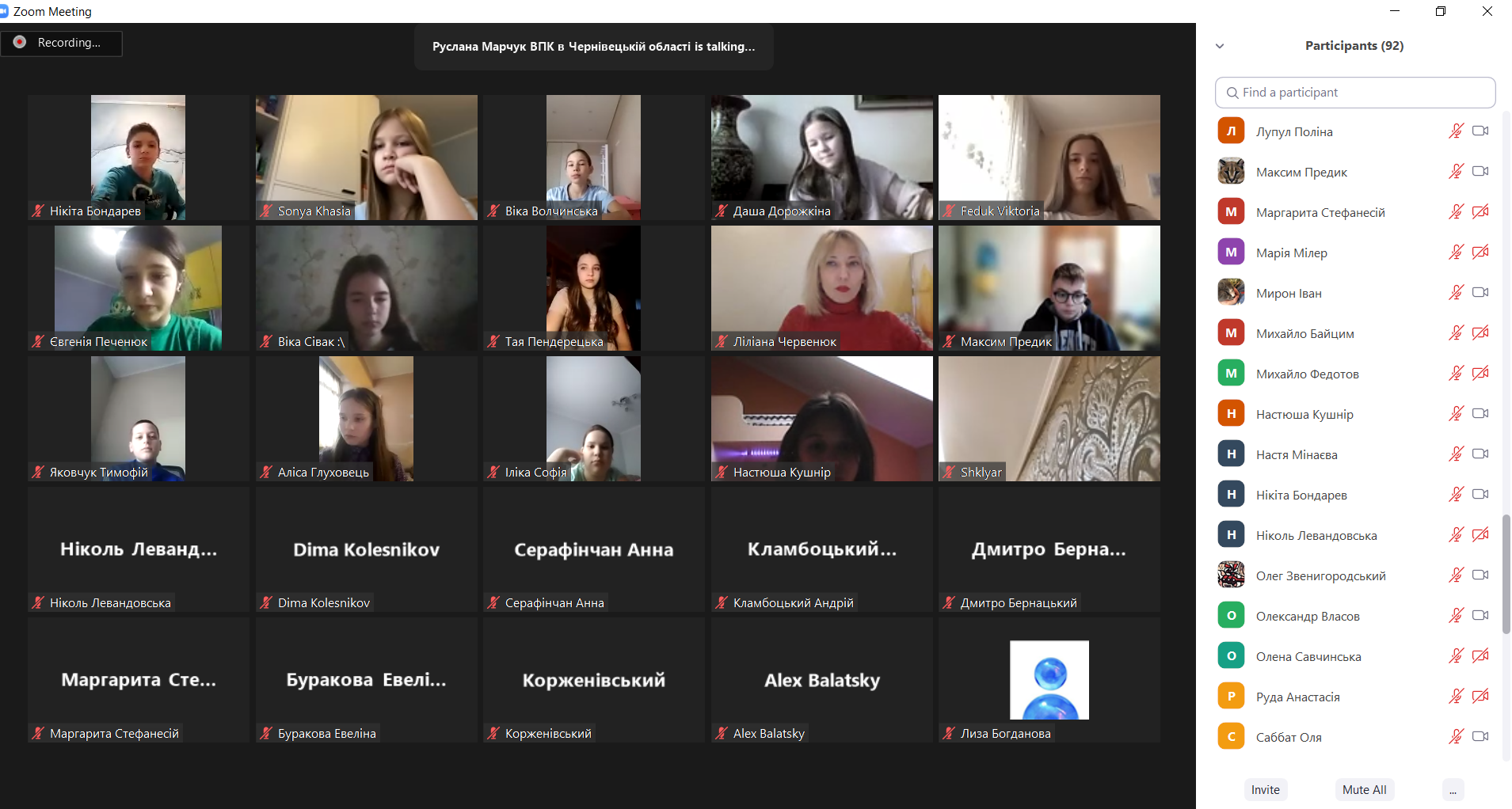Viewport: 1512px width, 809px height.
Task: Select Аліса Глуховець video tile
Action: [366, 419]
